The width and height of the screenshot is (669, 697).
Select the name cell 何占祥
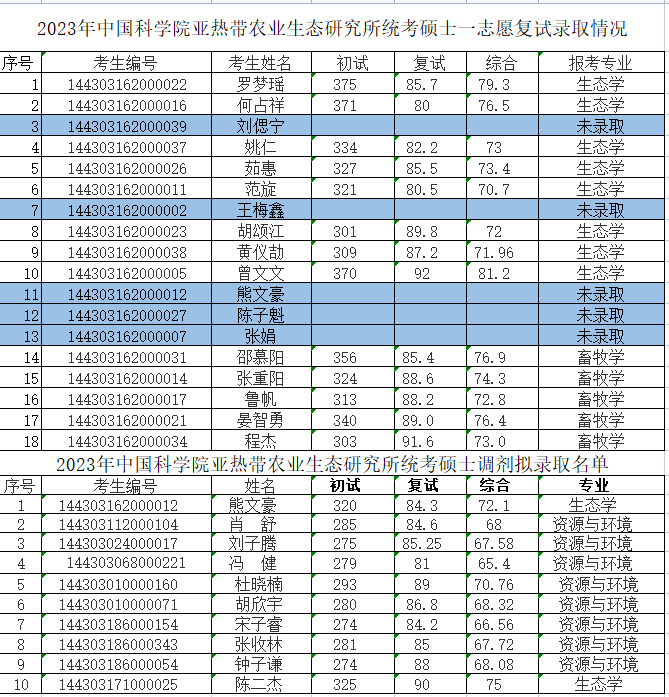pos(260,105)
